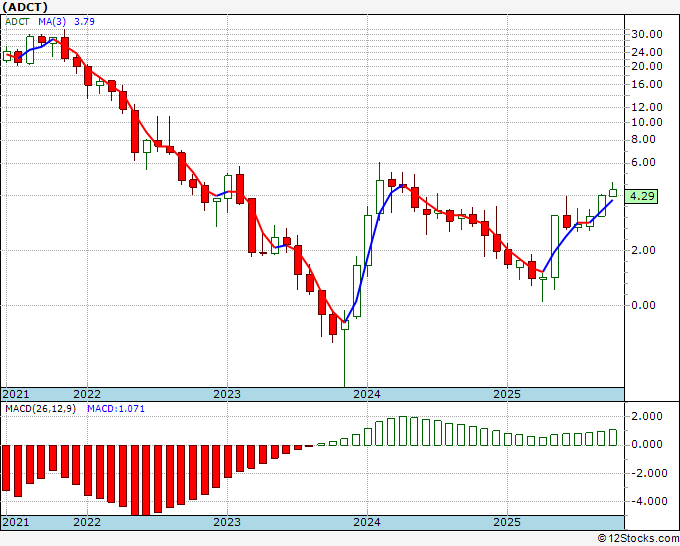Click the 12.00 price axis label

647,107
